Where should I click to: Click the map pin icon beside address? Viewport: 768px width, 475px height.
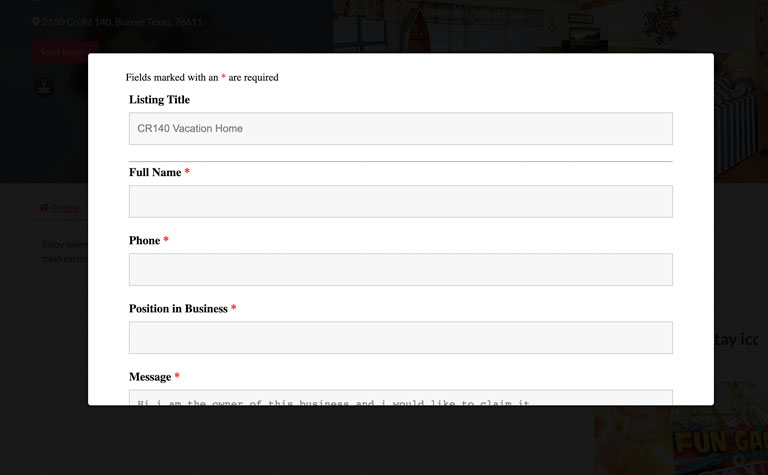36,21
